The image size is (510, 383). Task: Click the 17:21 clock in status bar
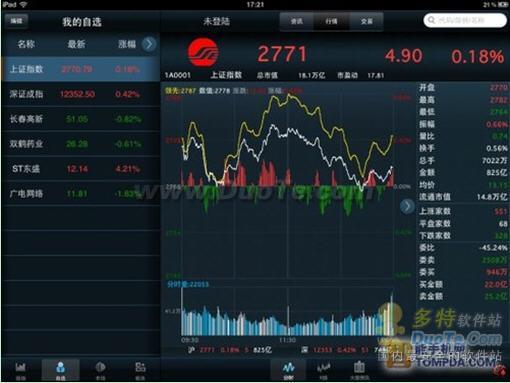pyautogui.click(x=255, y=4)
